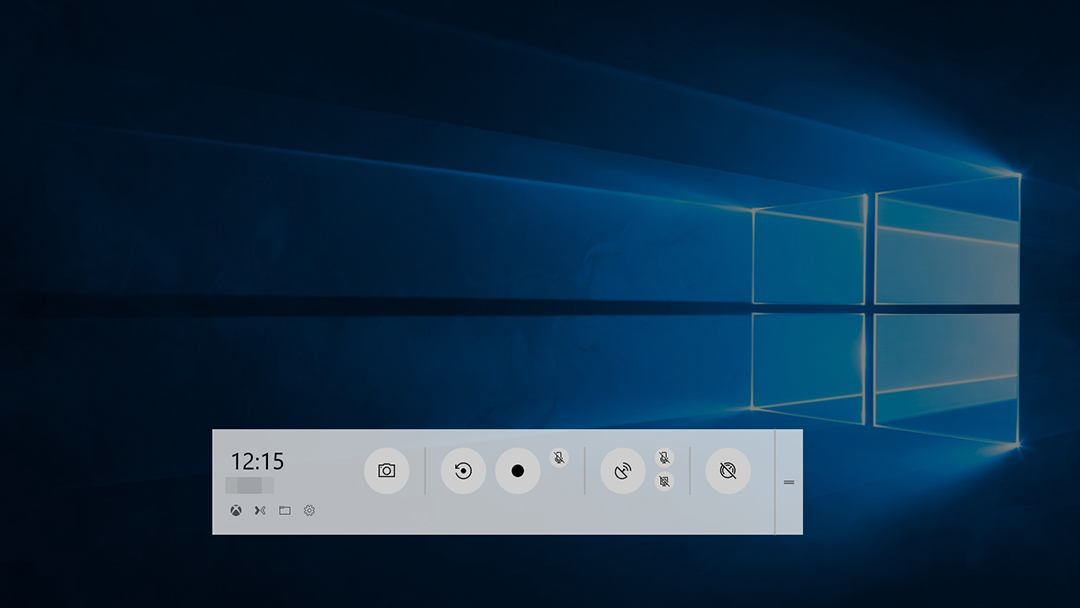Viewport: 1080px width, 608px height.
Task: Toggle broadcast microphone mute icon
Action: pos(664,458)
